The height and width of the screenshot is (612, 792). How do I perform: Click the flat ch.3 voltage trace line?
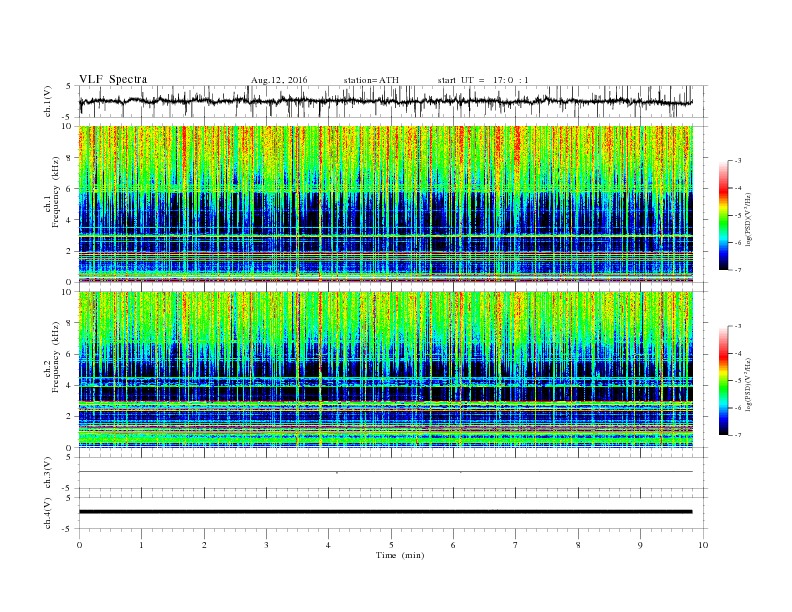[386, 472]
